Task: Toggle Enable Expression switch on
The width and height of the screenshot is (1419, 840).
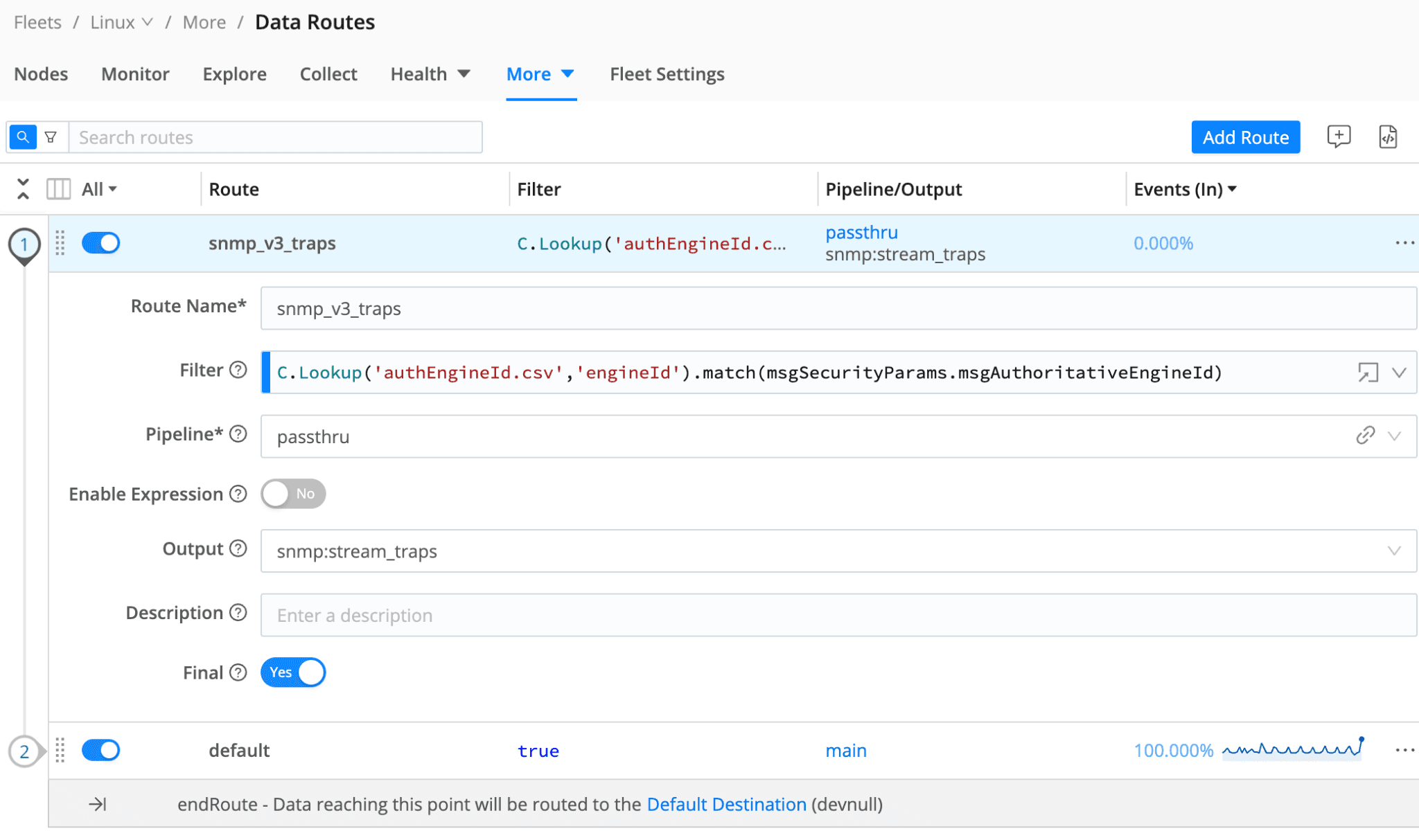Action: [293, 494]
